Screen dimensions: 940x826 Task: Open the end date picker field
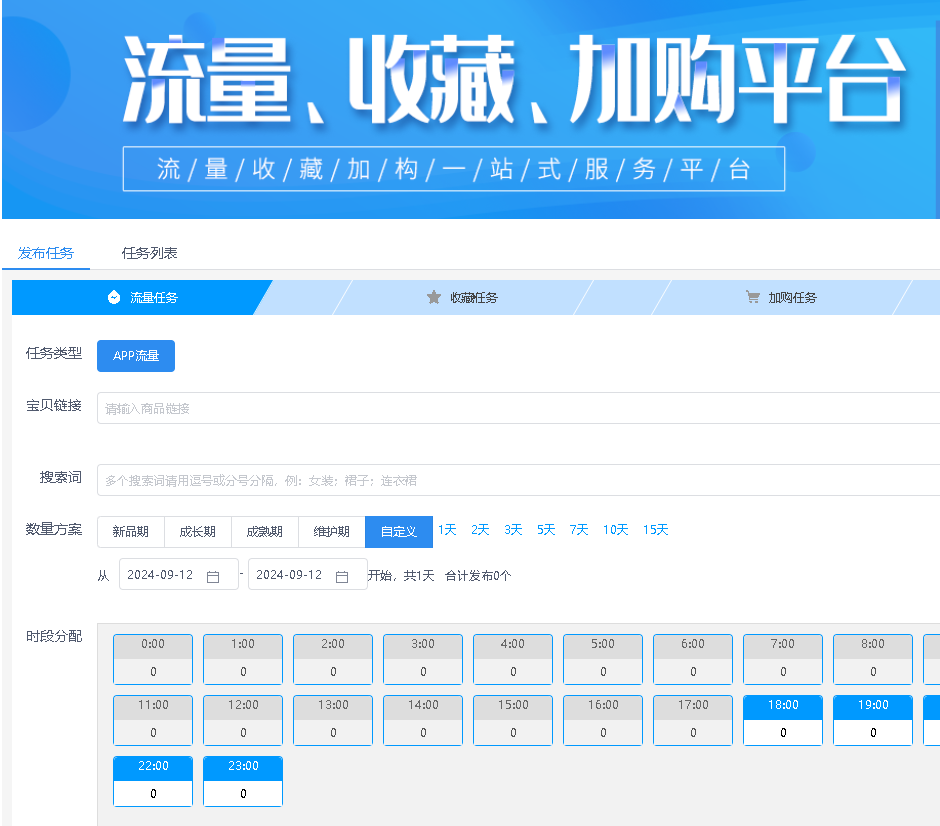coord(308,574)
